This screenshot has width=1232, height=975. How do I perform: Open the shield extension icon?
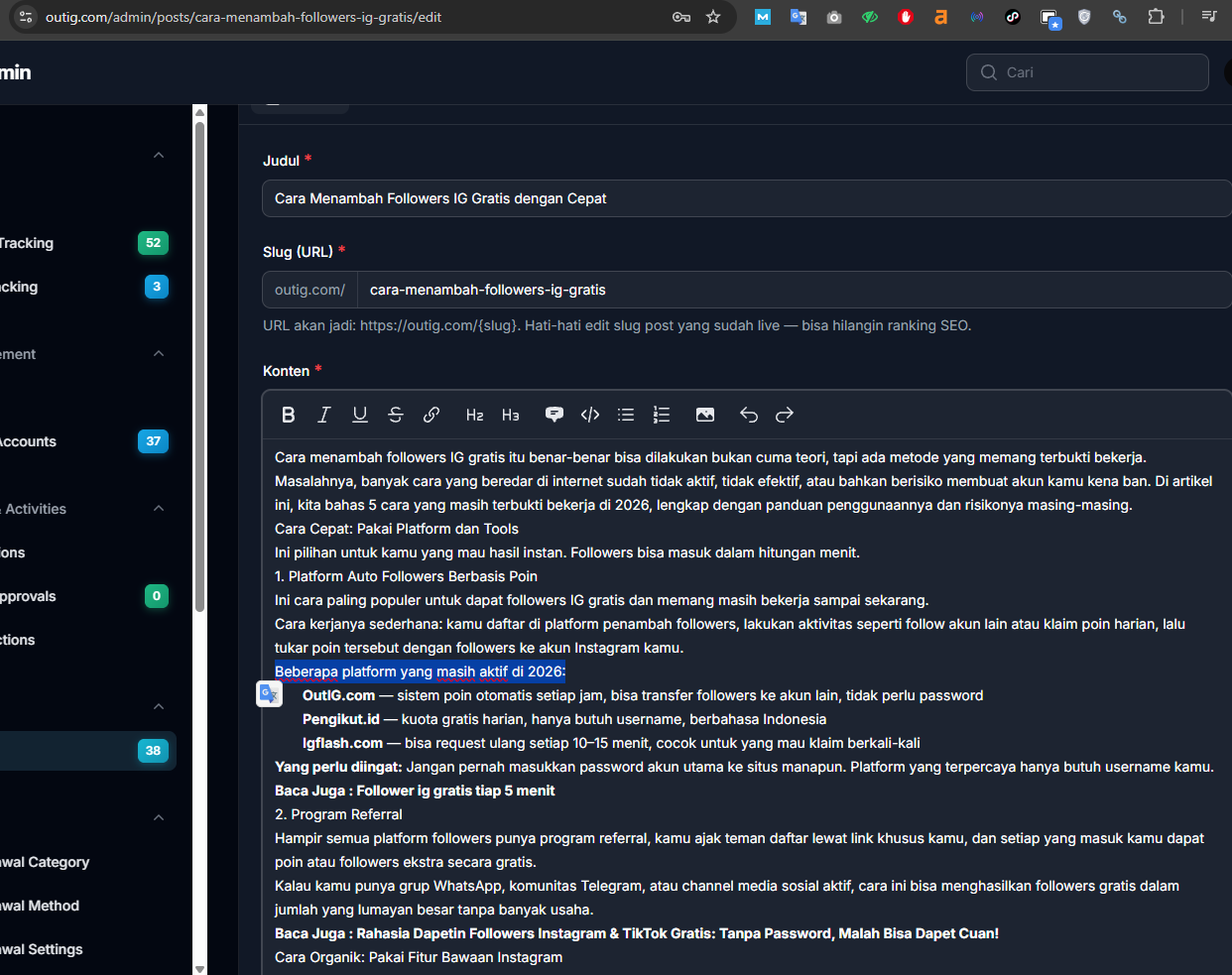[1084, 17]
